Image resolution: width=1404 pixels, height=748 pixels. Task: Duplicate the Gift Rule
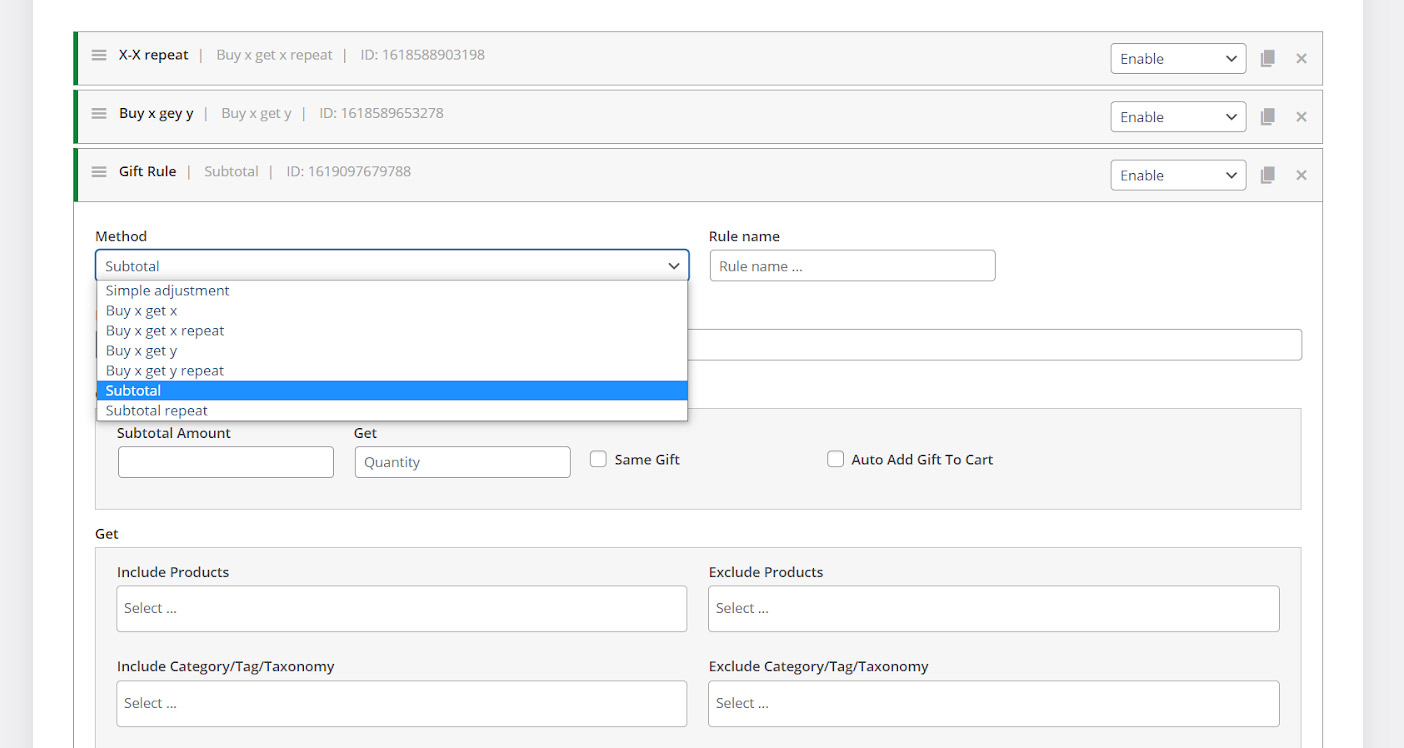click(x=1267, y=175)
